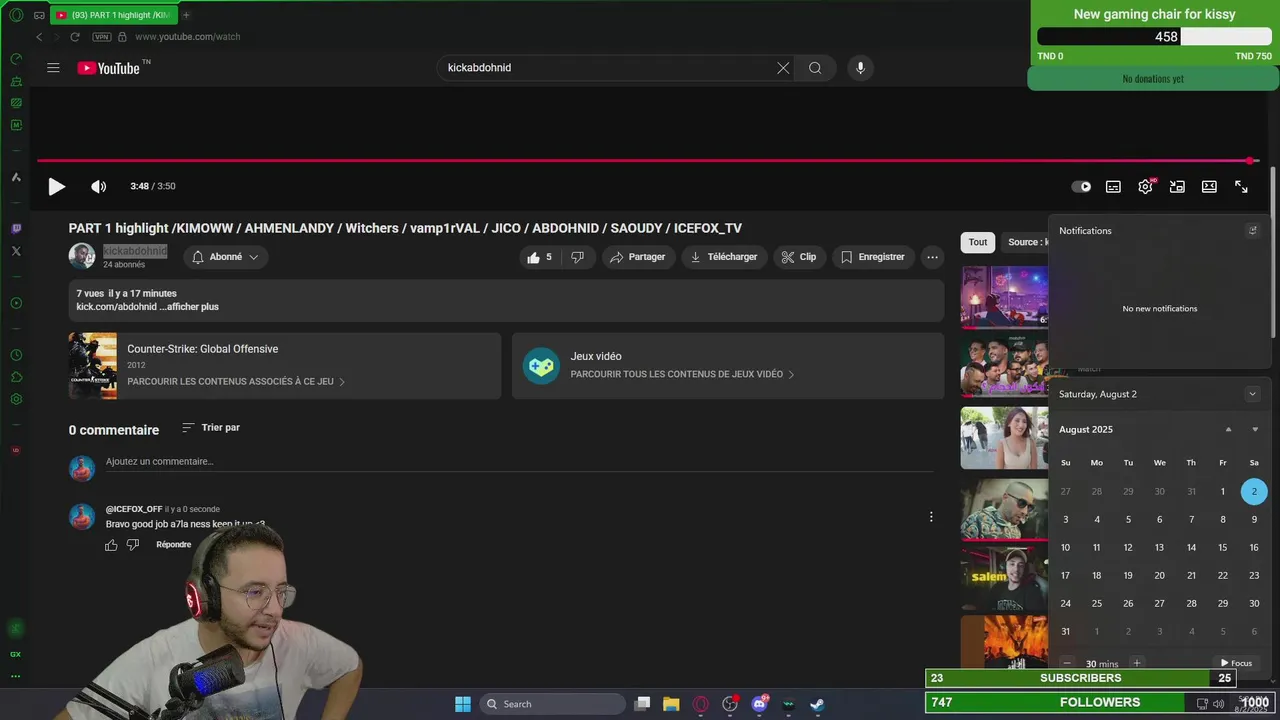Run search with the magnifier button
The width and height of the screenshot is (1280, 720).
815,68
